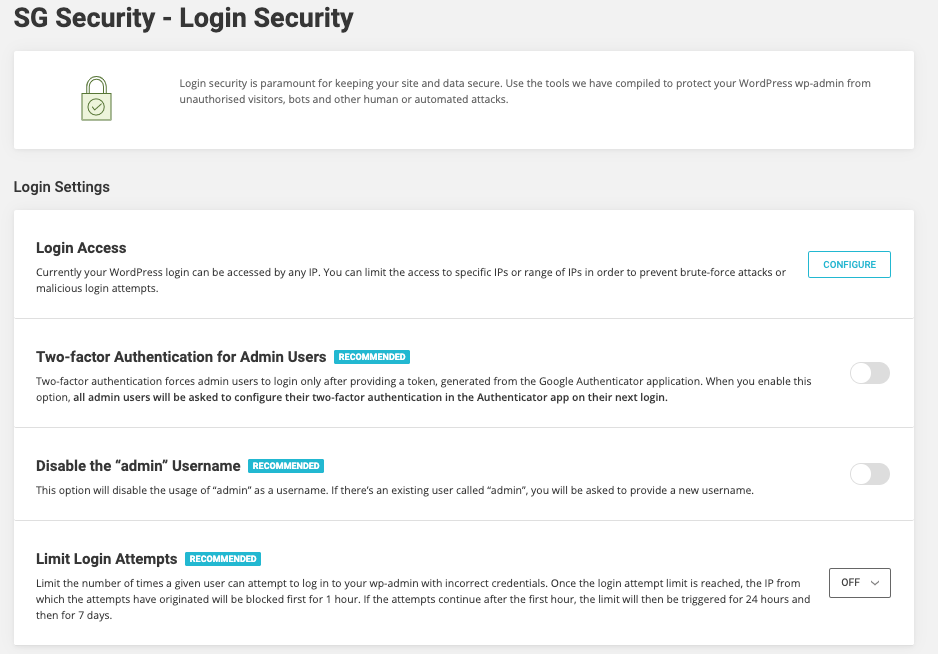Click the Disable the "admin" Username heading
Image resolution: width=938 pixels, height=654 pixels.
(x=138, y=466)
